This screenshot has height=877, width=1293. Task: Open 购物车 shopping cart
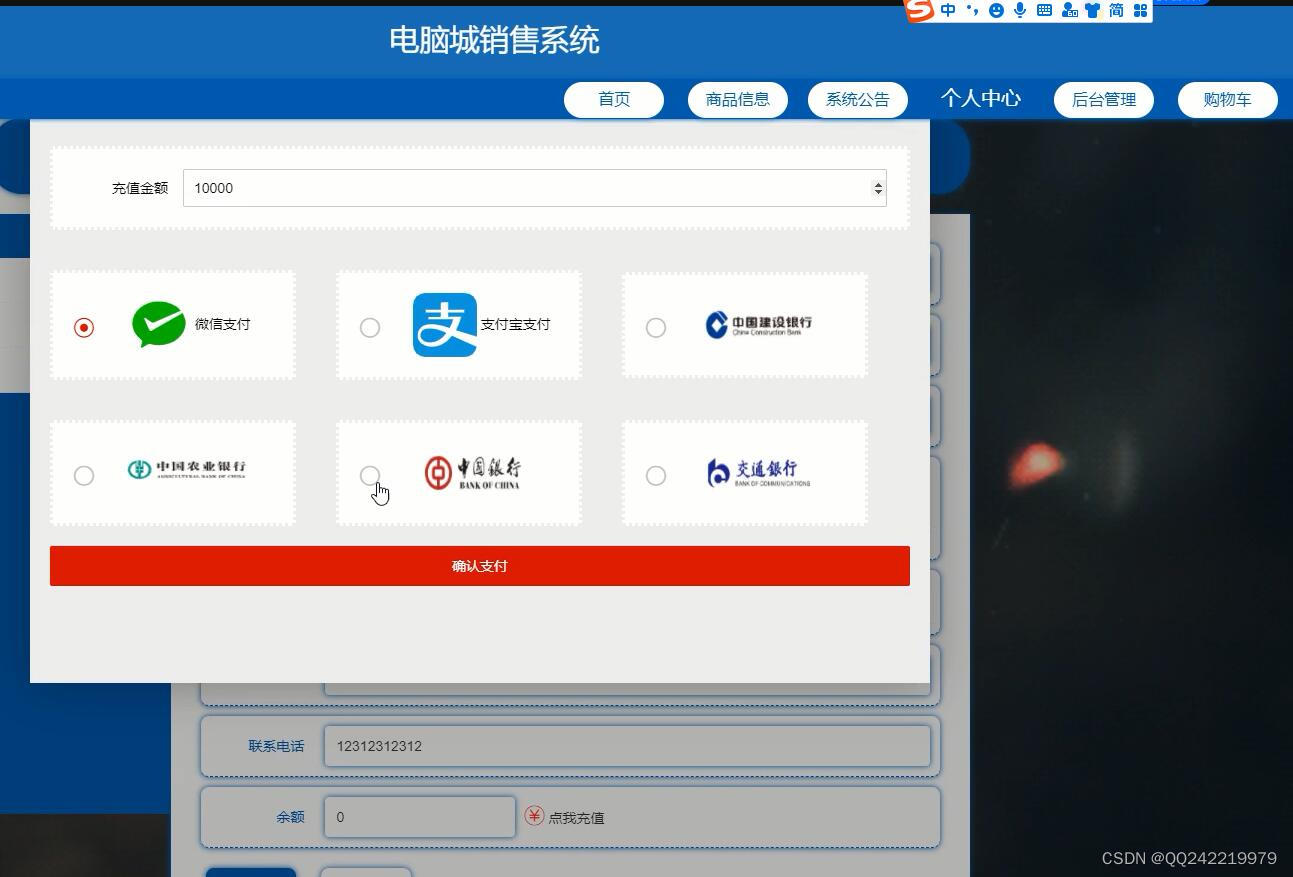(x=1228, y=99)
